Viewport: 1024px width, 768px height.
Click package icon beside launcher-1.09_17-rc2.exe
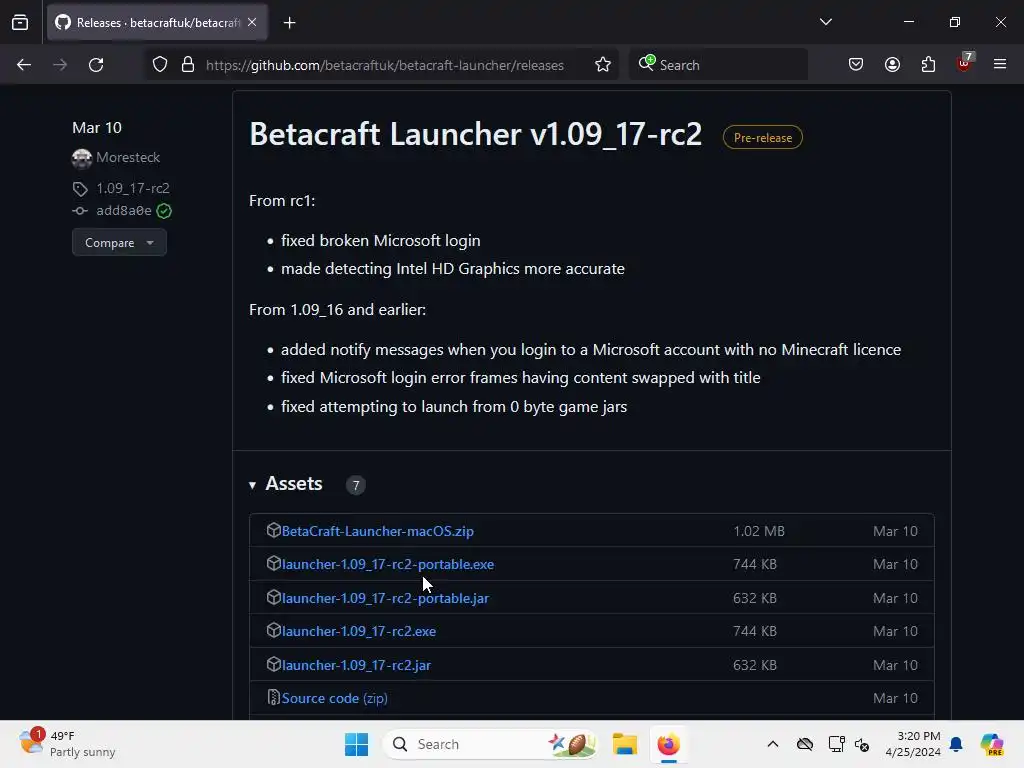(x=274, y=631)
